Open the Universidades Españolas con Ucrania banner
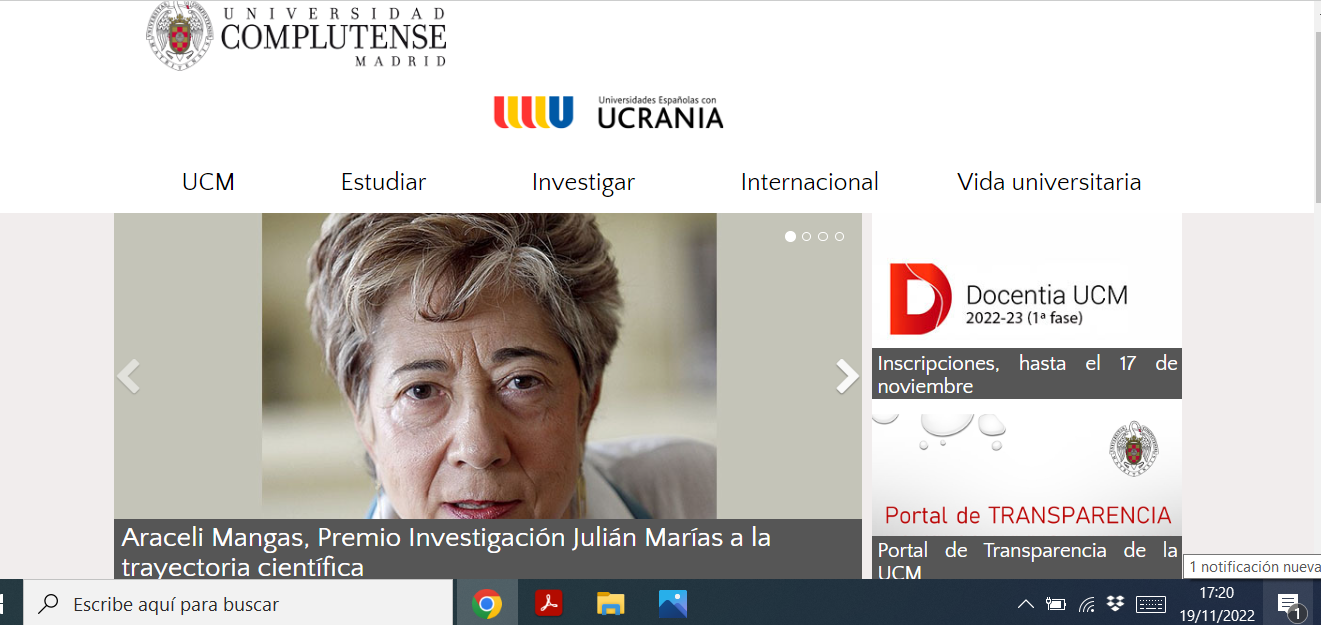The image size is (1321, 625). pos(608,113)
